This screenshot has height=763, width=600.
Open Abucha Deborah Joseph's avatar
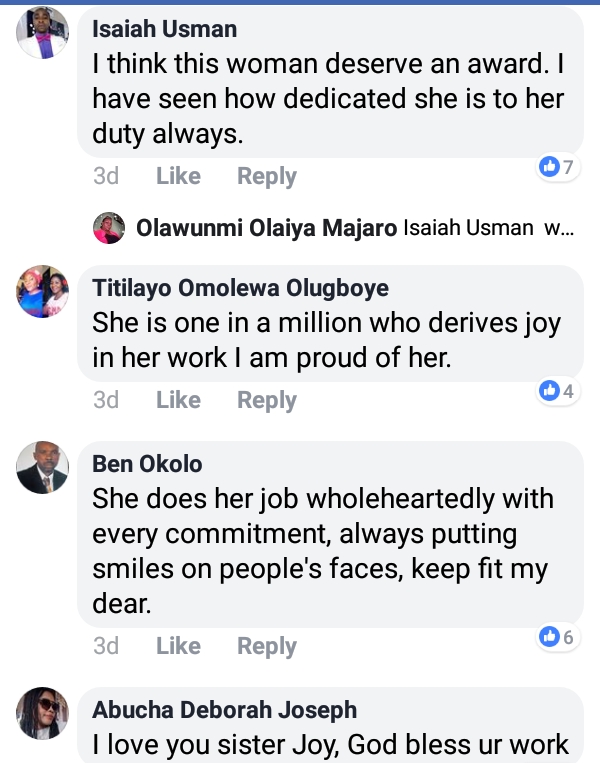pyautogui.click(x=43, y=713)
